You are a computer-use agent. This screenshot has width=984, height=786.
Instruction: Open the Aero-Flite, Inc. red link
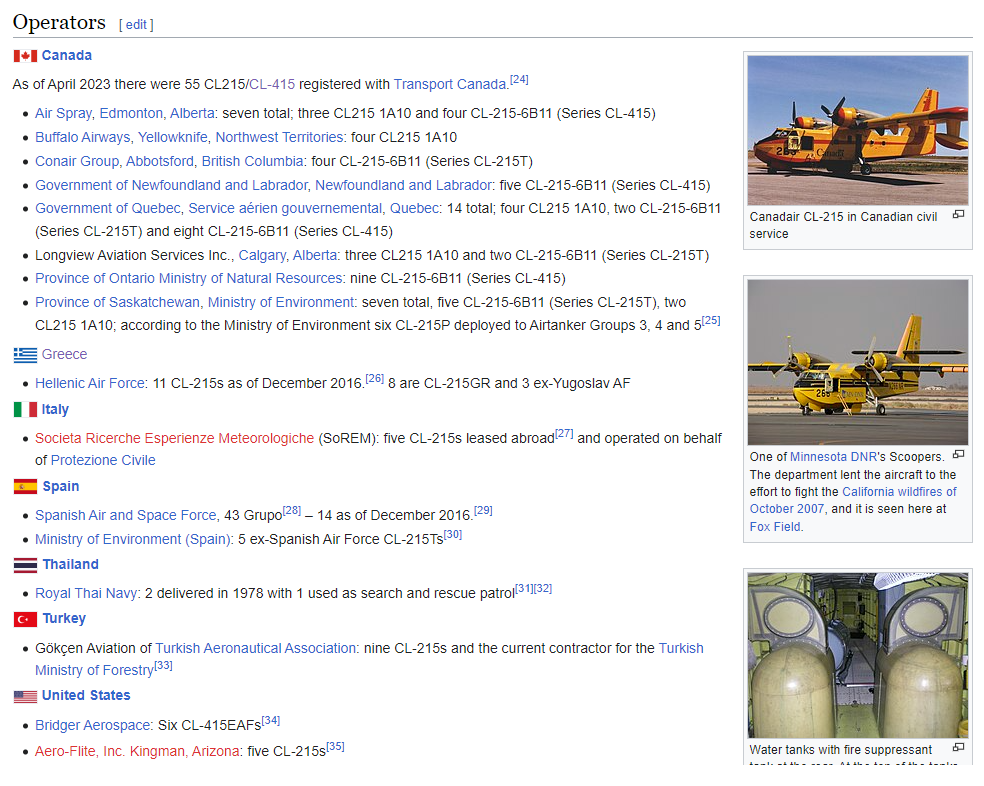pyautogui.click(x=79, y=751)
